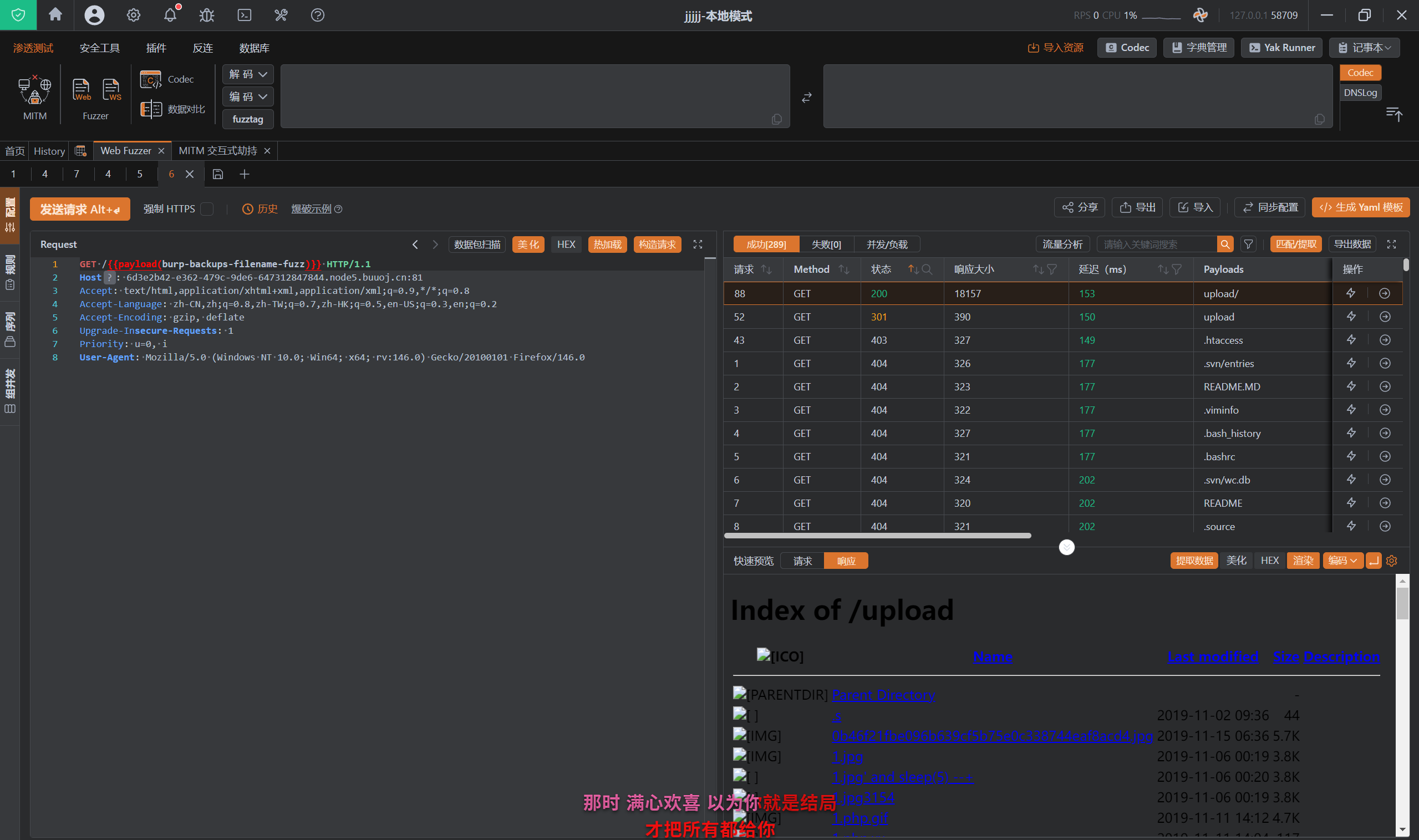The image size is (1419, 840).
Task: Click the notification bell icon
Action: coord(170,15)
